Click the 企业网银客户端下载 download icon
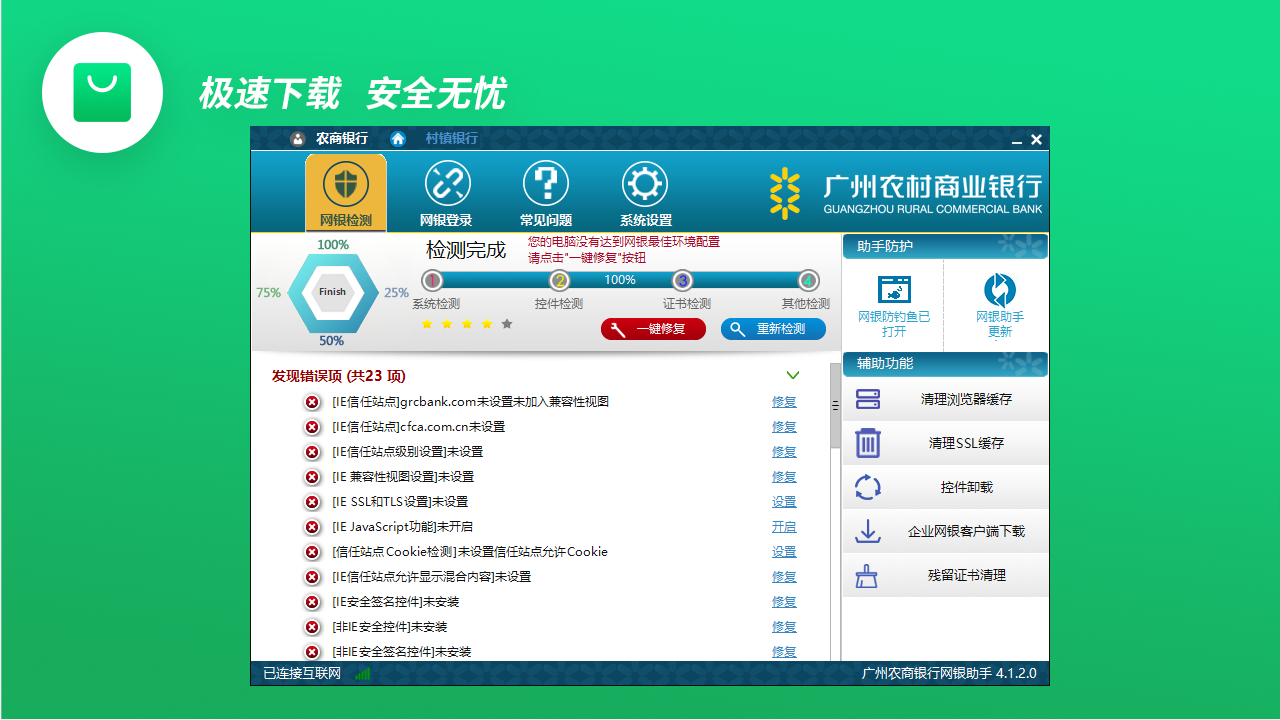The height and width of the screenshot is (720, 1280). pos(868,531)
